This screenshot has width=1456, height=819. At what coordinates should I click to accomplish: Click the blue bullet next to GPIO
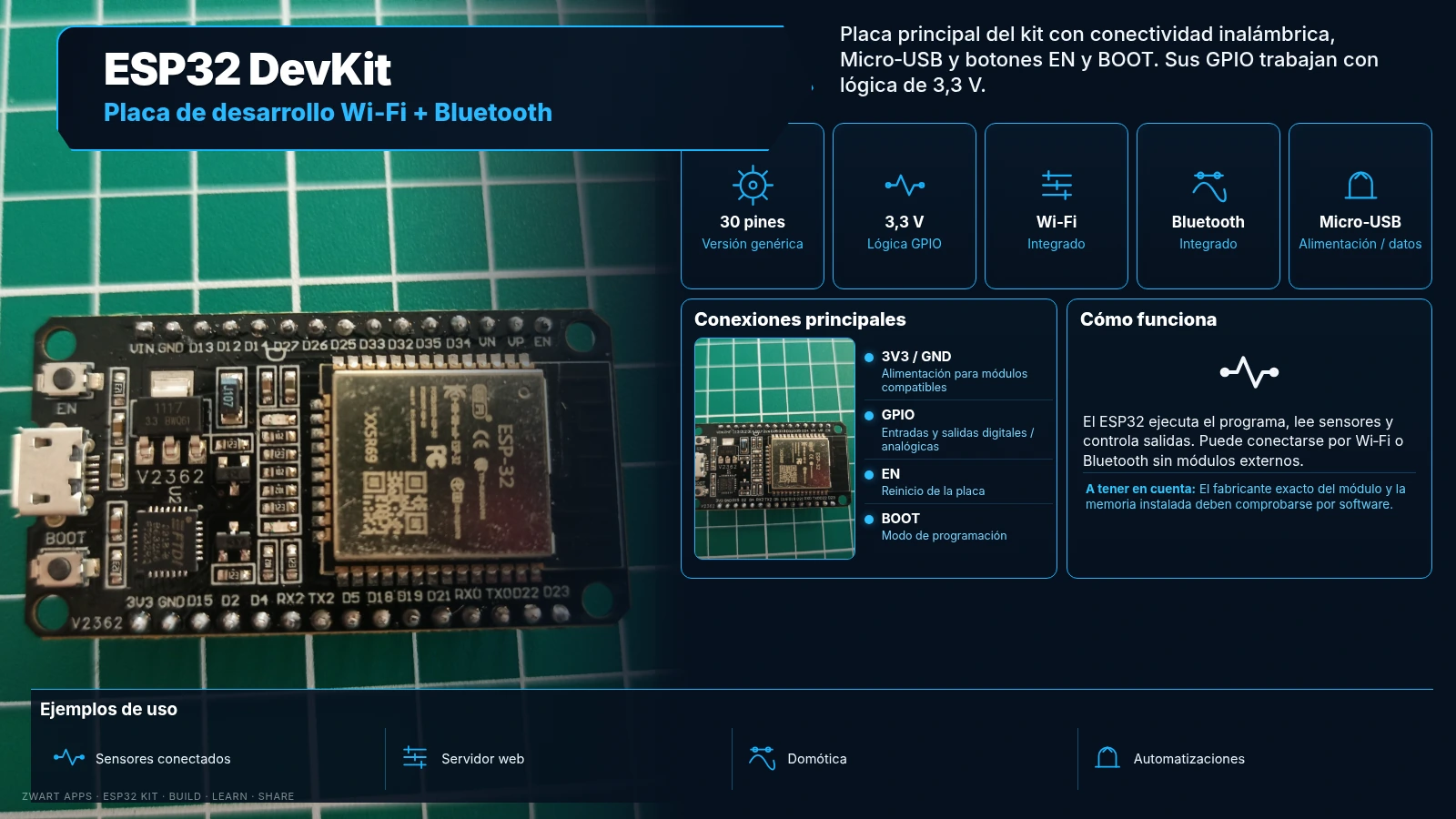pyautogui.click(x=869, y=415)
